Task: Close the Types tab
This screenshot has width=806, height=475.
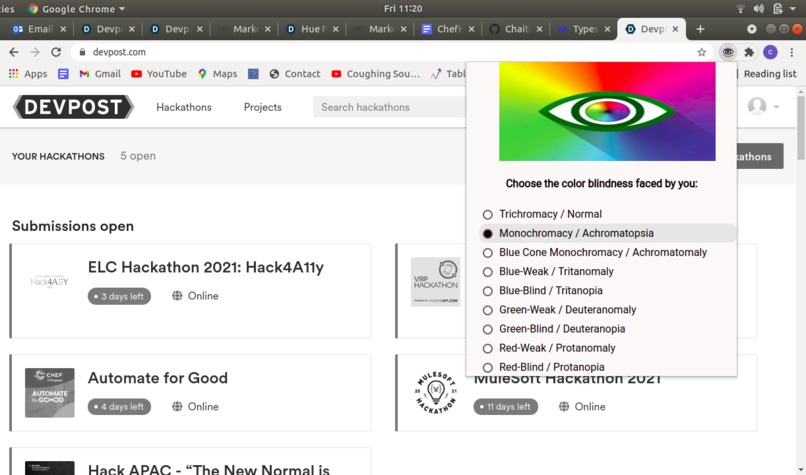Action: click(607, 29)
